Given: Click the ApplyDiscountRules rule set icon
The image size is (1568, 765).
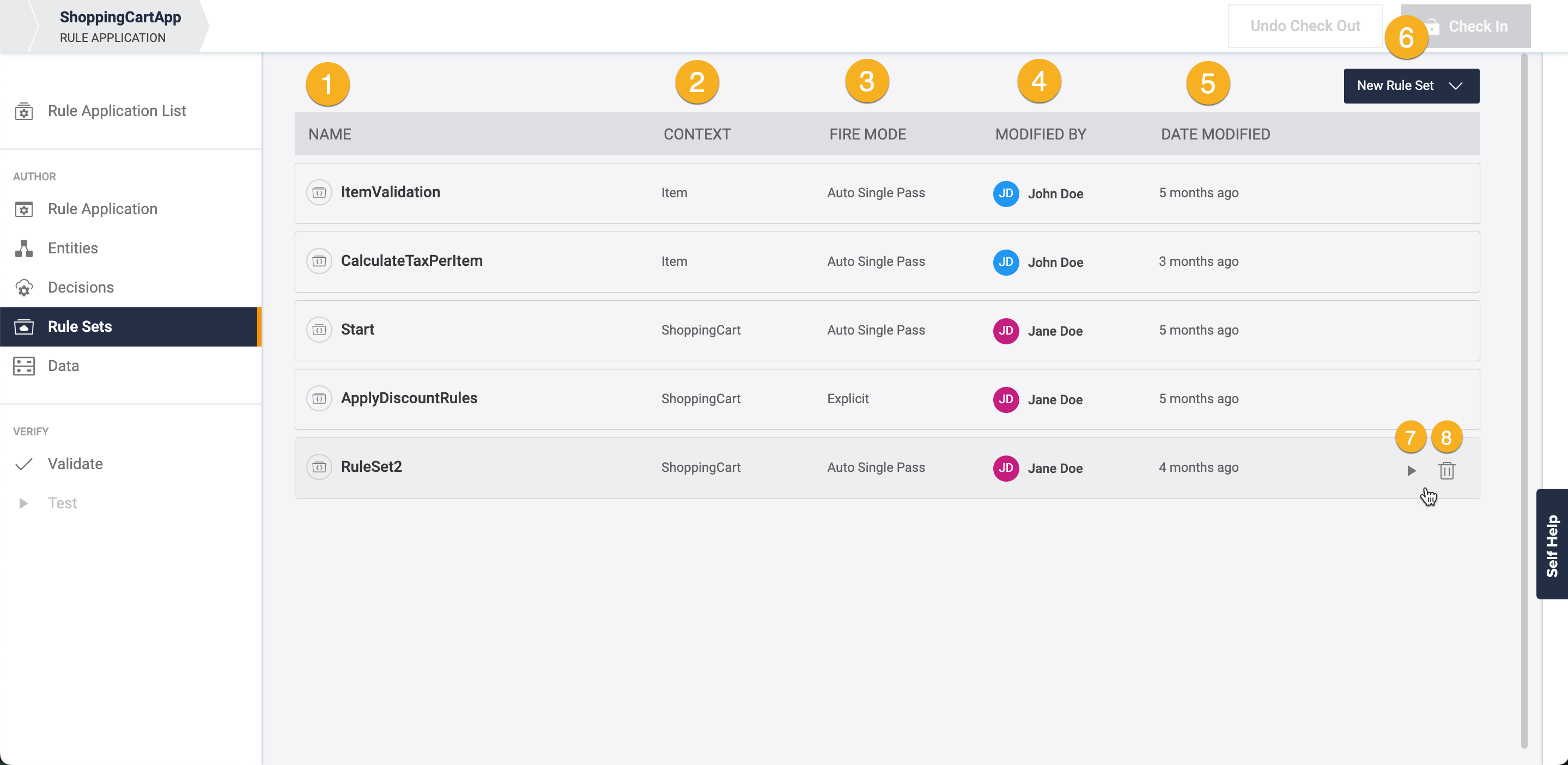Looking at the screenshot, I should pyautogui.click(x=319, y=399).
